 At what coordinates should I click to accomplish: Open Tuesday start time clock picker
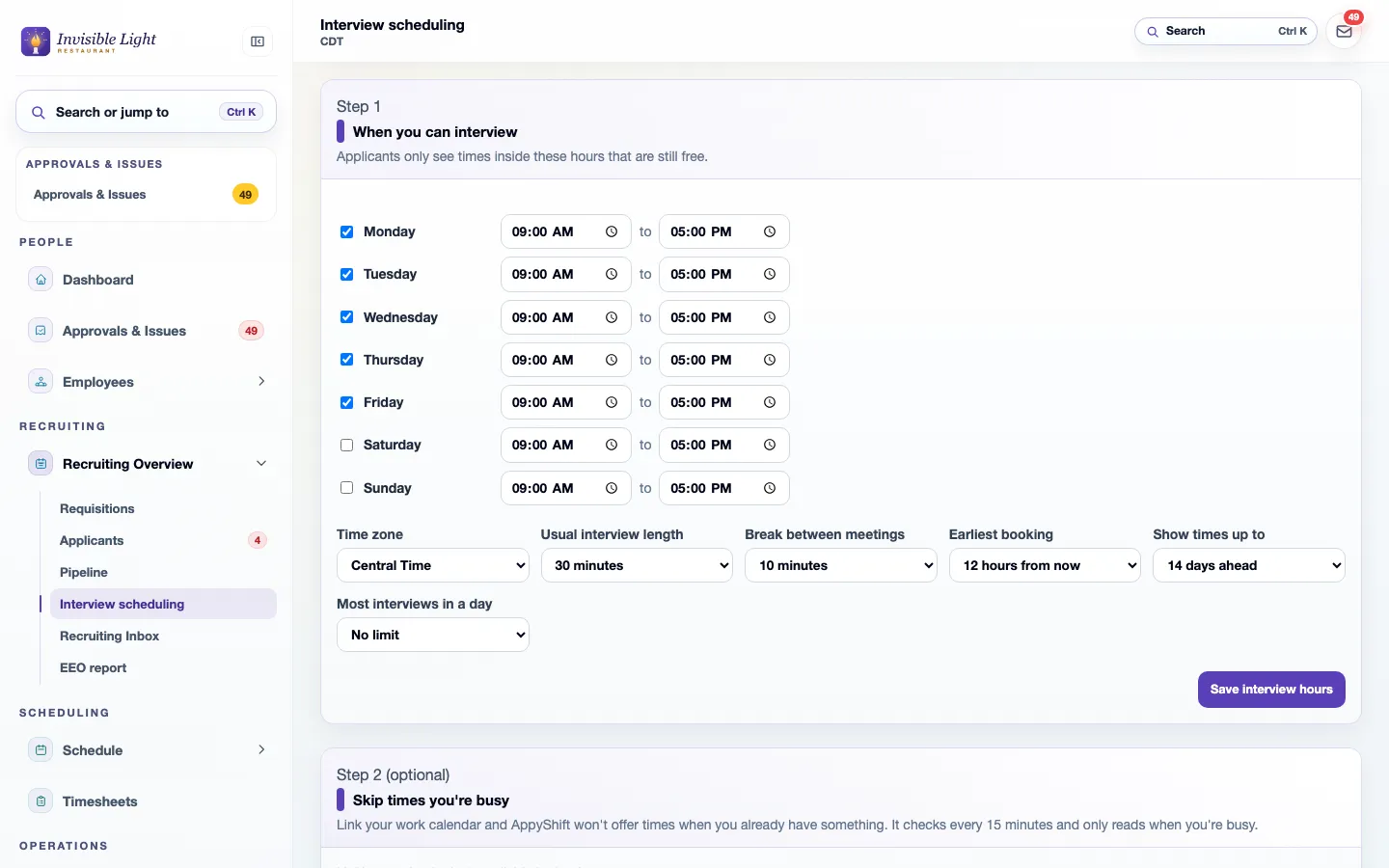coord(612,274)
